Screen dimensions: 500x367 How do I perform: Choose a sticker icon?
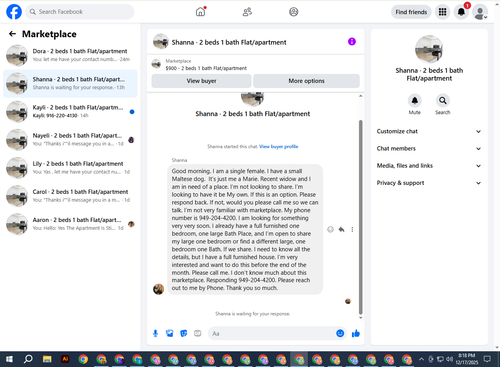184,333
